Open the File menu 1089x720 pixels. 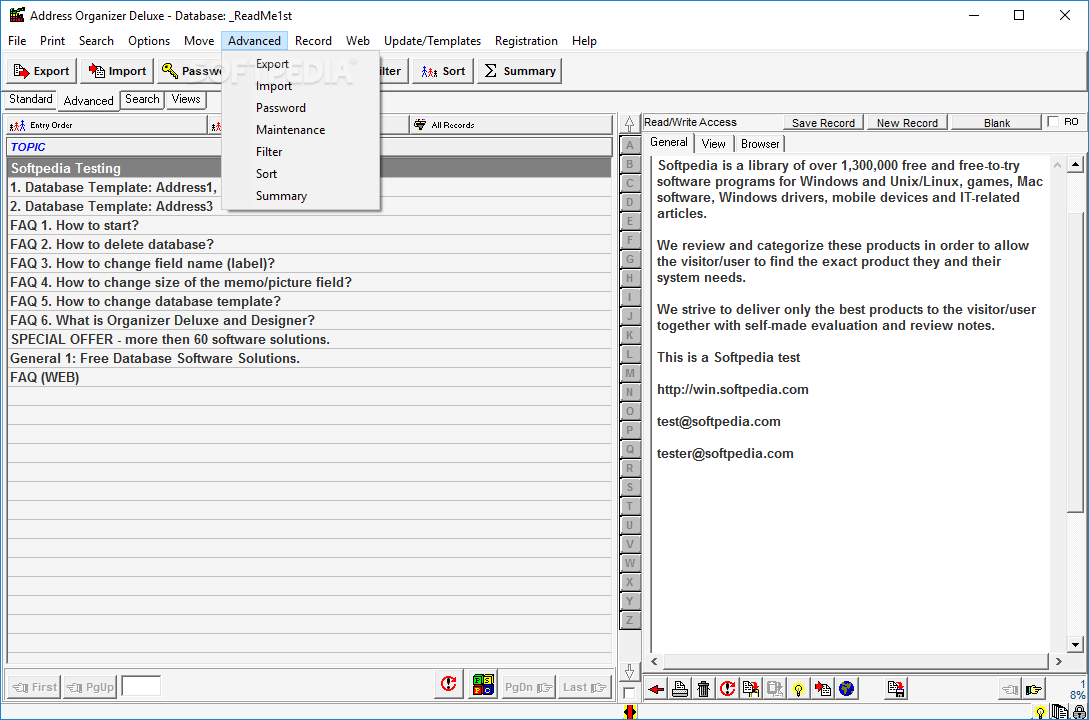(17, 41)
